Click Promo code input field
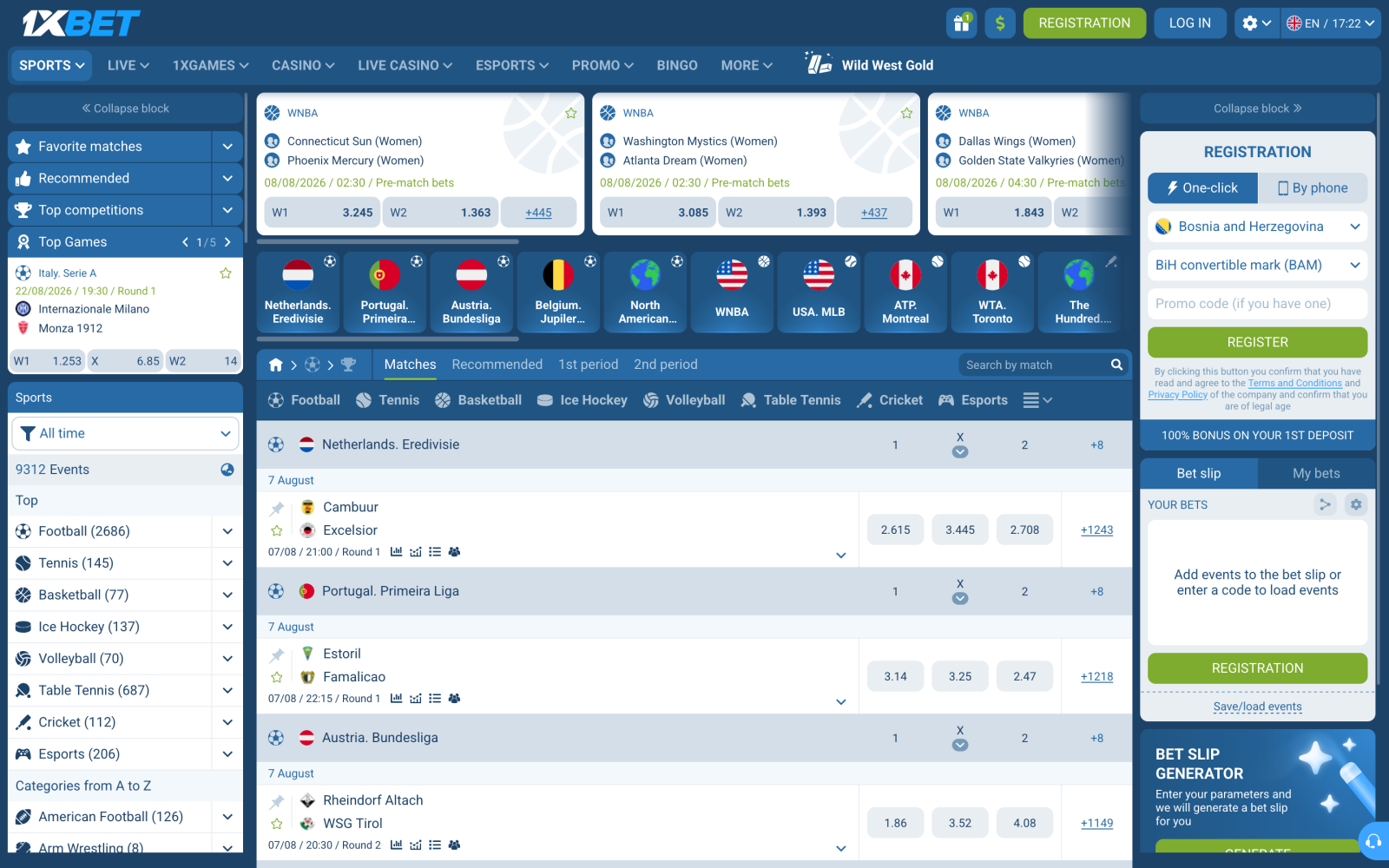The image size is (1389, 868). pyautogui.click(x=1257, y=304)
